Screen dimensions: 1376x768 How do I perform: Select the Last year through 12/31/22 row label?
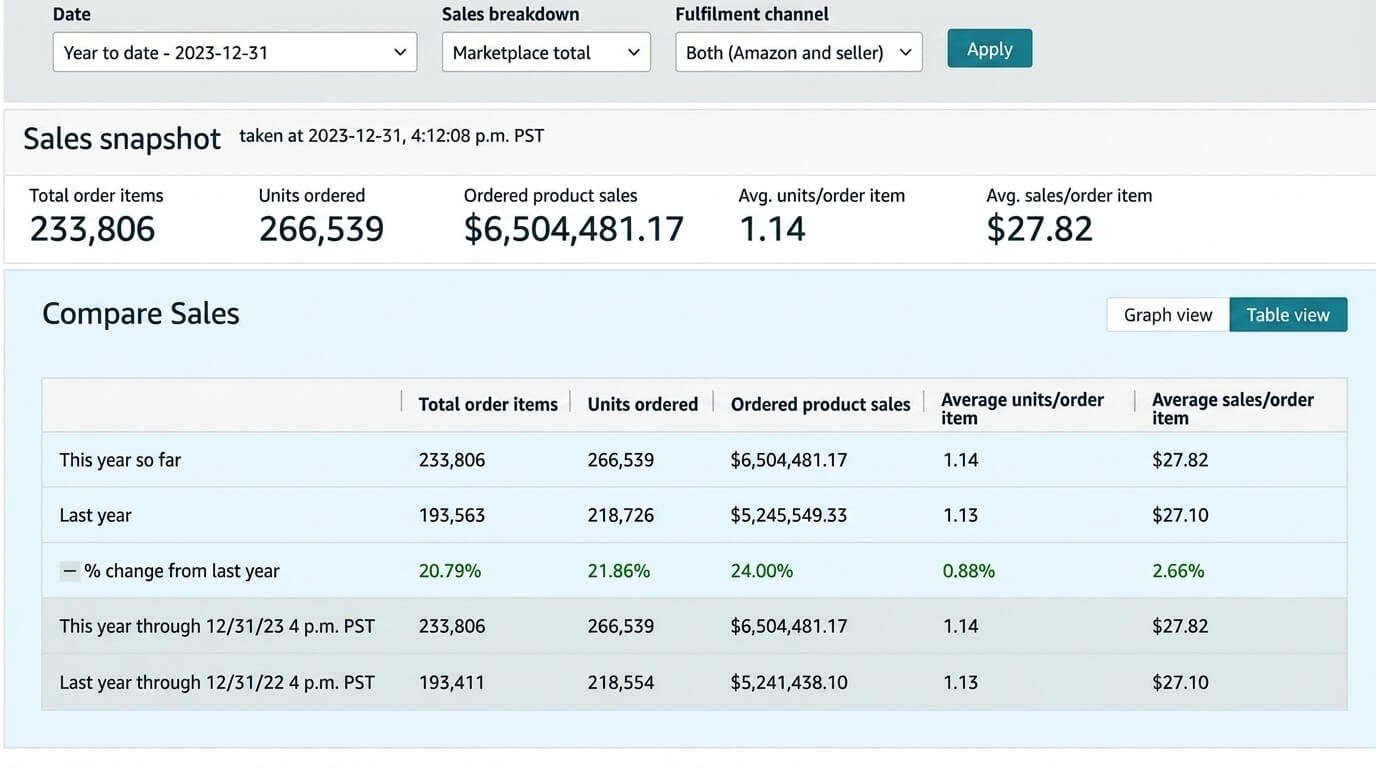tap(217, 682)
